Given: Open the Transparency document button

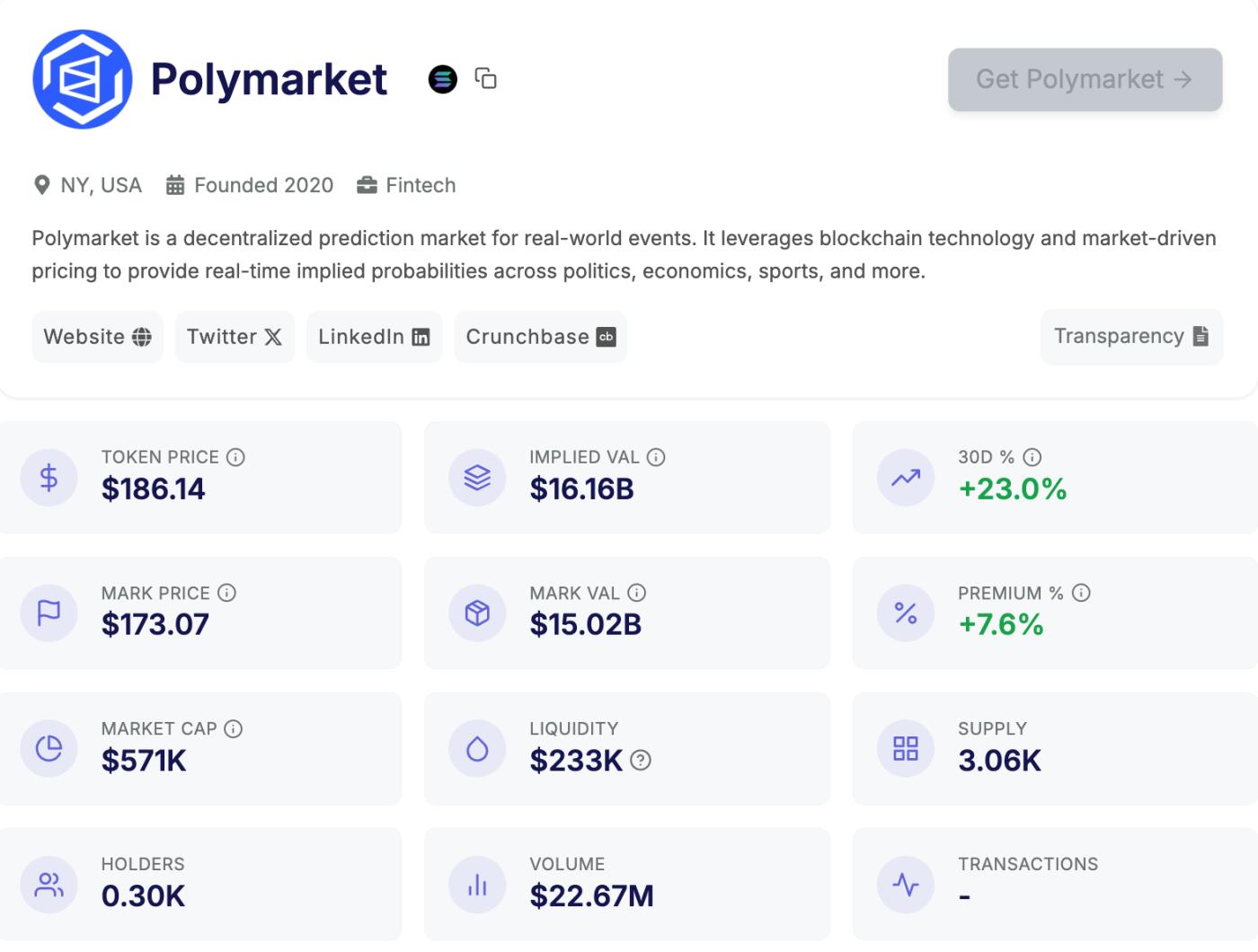Looking at the screenshot, I should [x=1130, y=336].
